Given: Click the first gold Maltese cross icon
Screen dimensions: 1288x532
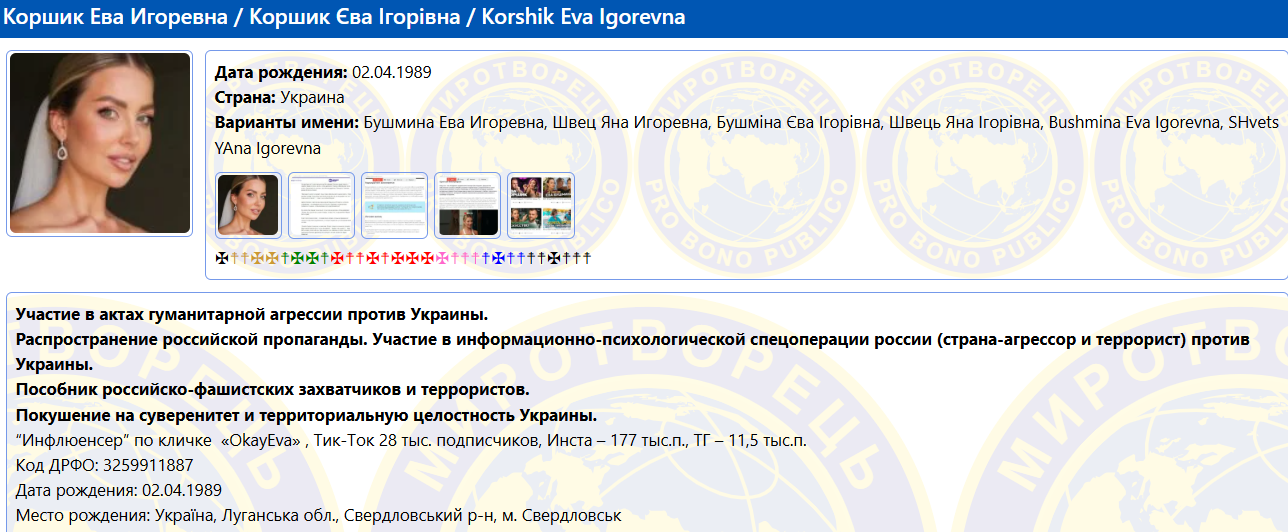Looking at the screenshot, I should [257, 258].
